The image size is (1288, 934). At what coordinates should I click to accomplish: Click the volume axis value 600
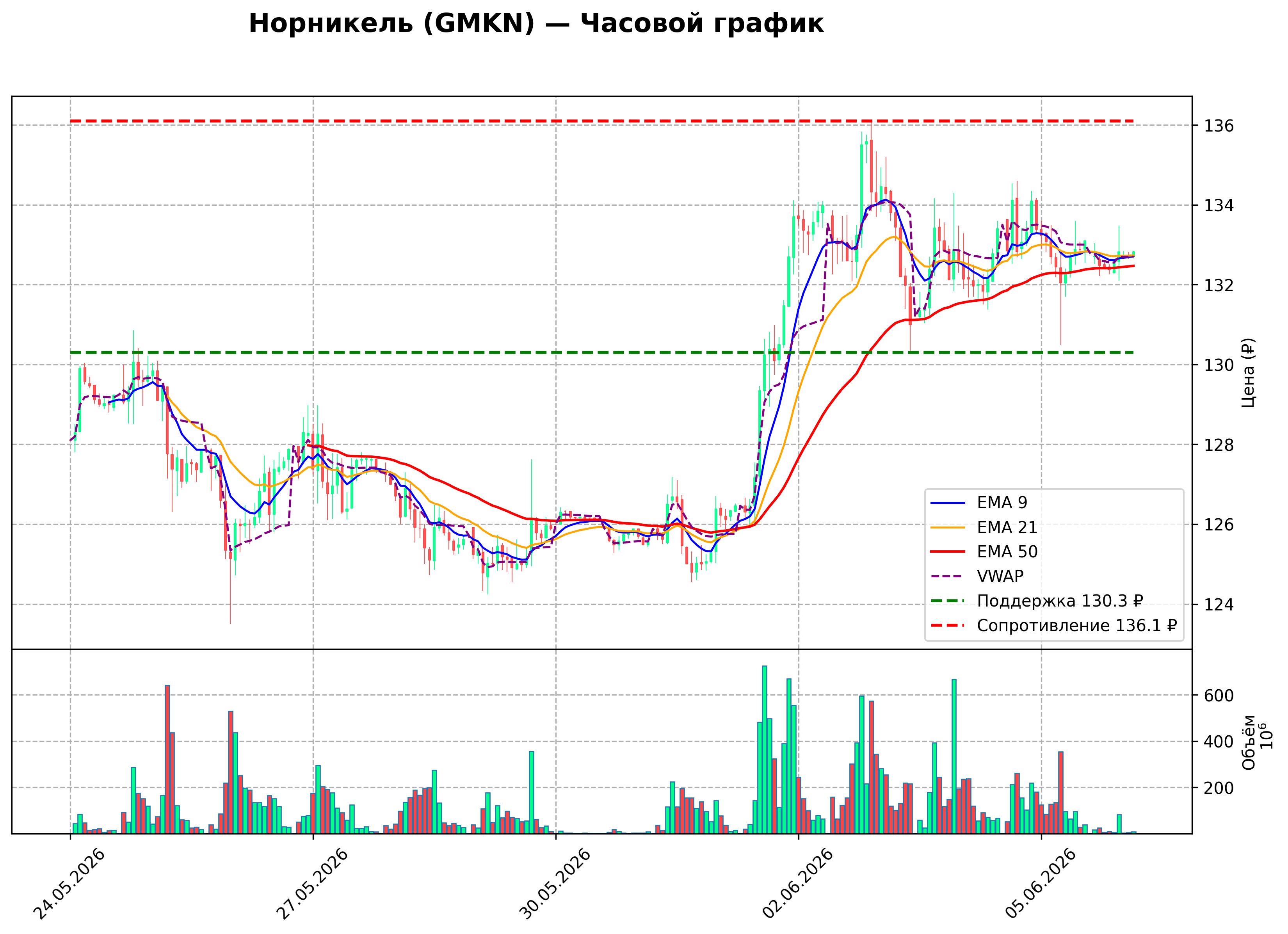tap(1219, 696)
